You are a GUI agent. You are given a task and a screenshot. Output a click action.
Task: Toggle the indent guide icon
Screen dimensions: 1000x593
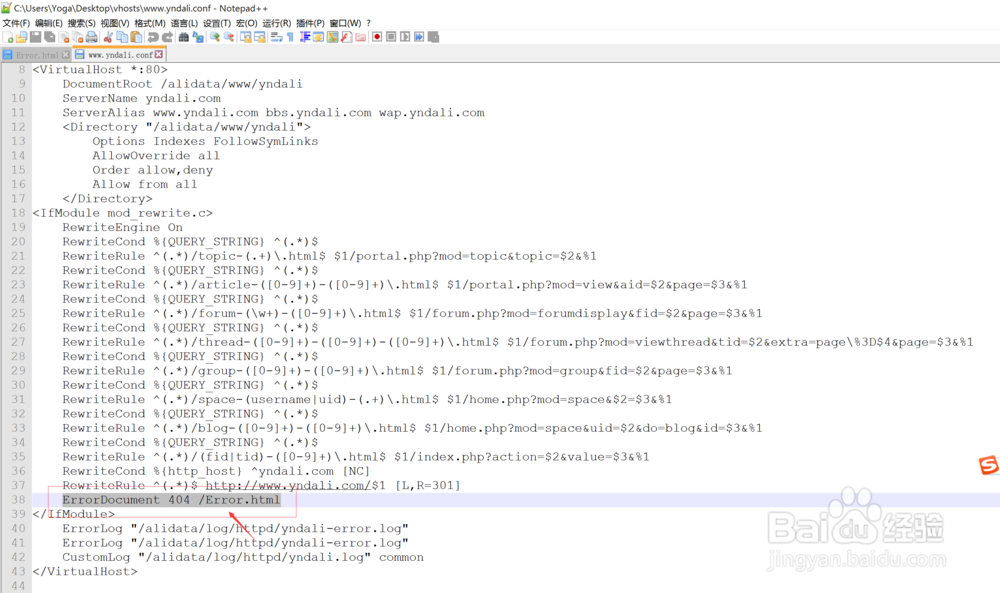coord(305,37)
